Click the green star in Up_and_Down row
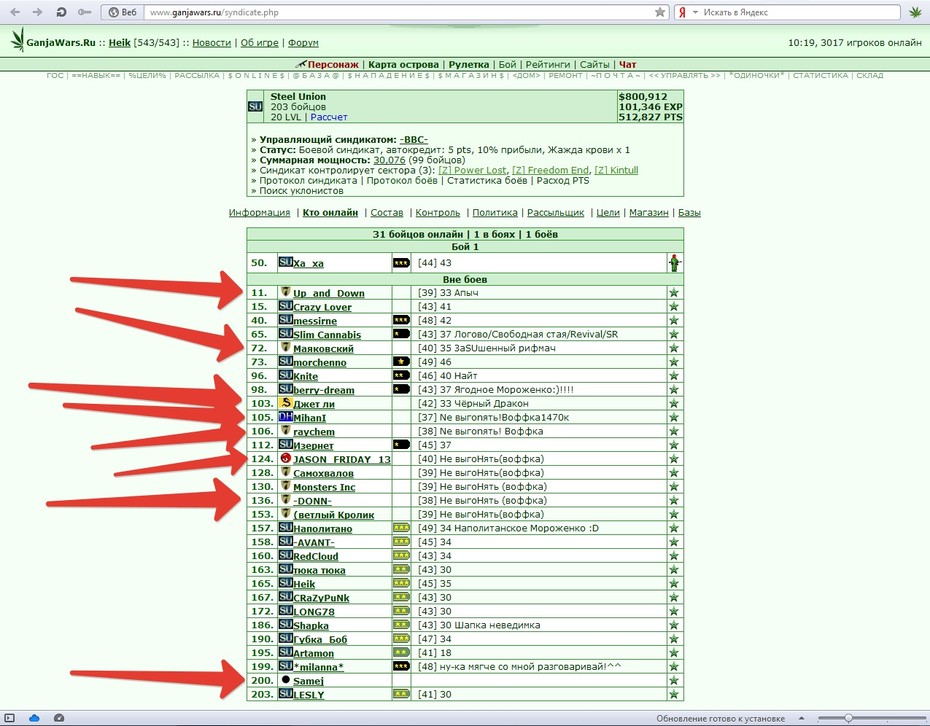 tap(674, 292)
